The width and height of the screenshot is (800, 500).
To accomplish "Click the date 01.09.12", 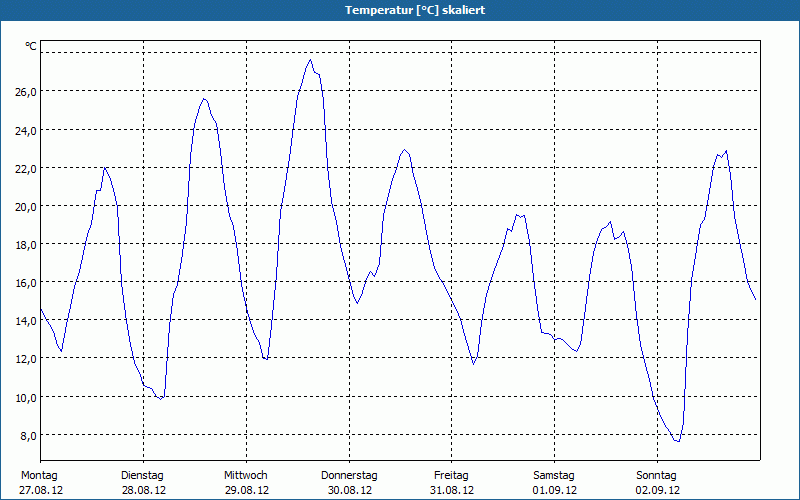I will tap(555, 490).
